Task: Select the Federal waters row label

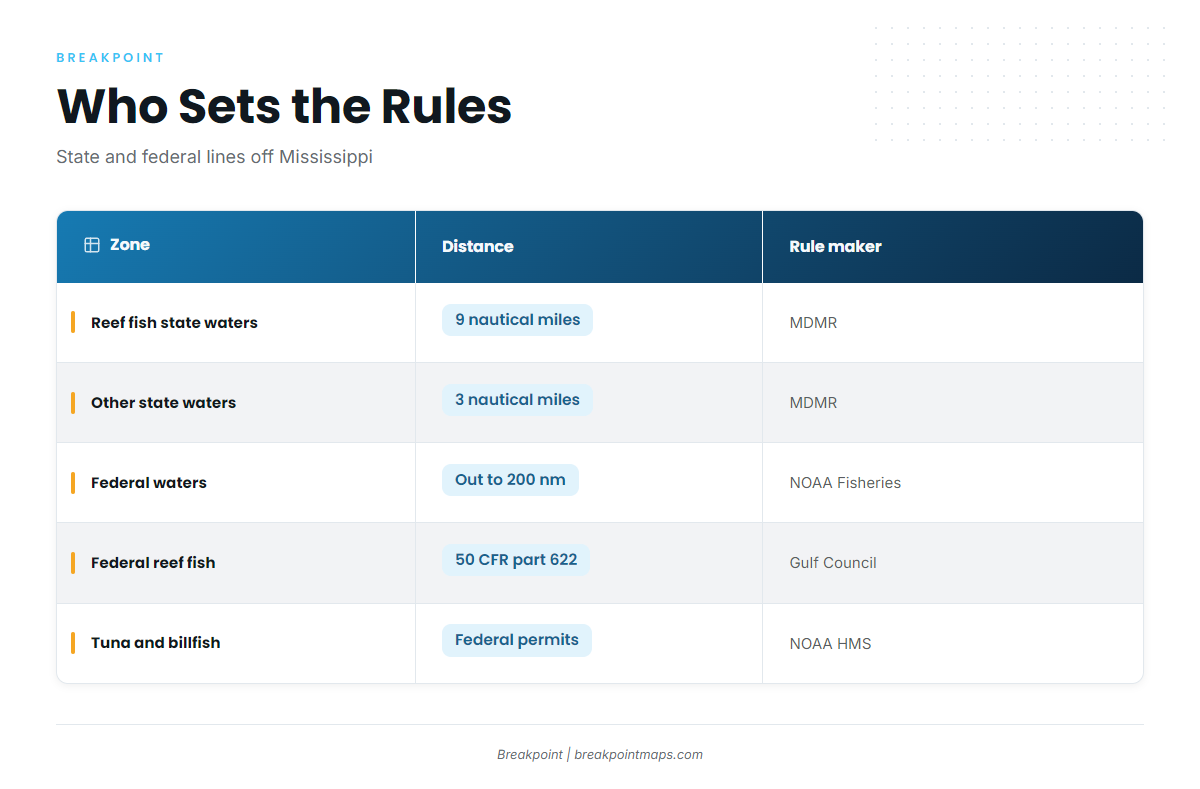Action: (x=149, y=483)
